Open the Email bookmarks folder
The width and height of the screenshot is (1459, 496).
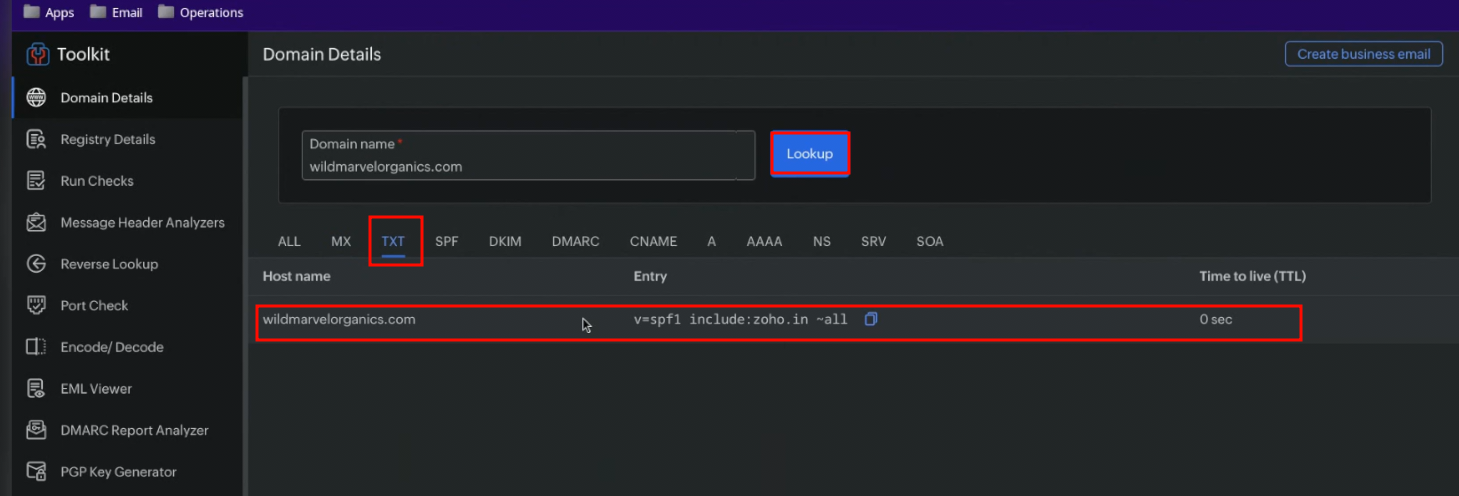(x=116, y=13)
